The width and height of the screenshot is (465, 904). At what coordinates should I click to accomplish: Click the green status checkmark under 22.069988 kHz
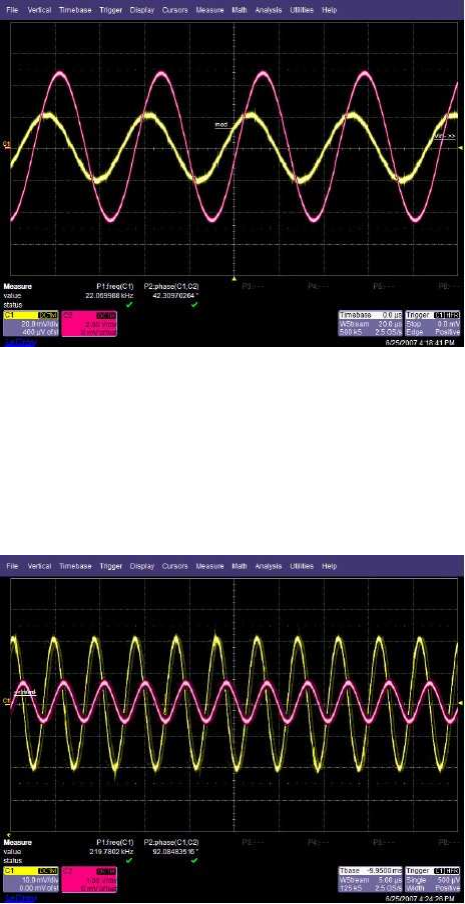(x=130, y=304)
